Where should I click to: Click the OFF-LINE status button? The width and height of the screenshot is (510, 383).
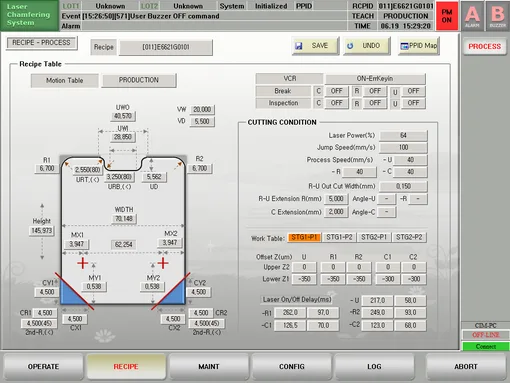point(486,335)
